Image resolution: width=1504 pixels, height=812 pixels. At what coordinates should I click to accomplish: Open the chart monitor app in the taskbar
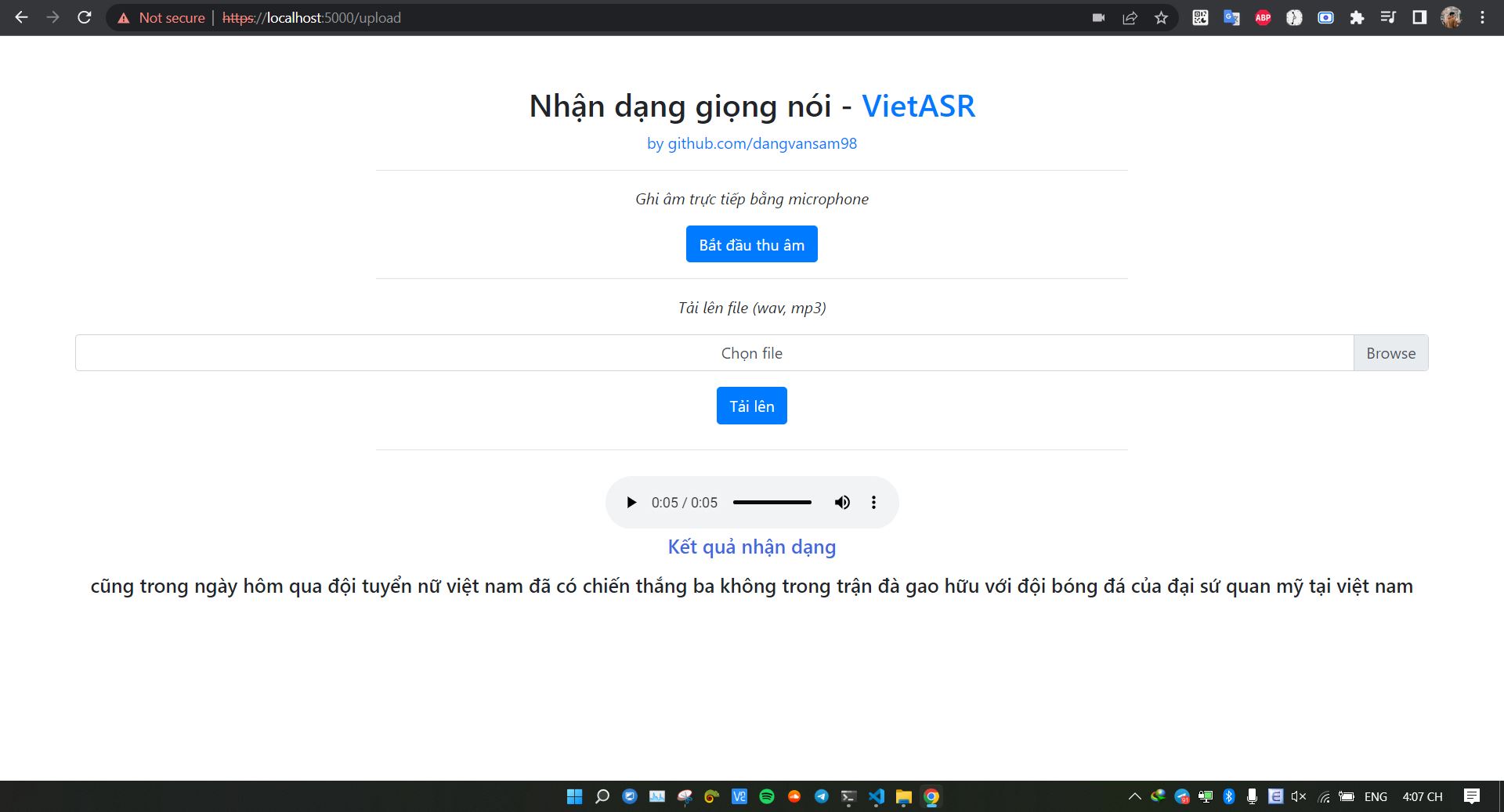tap(657, 796)
